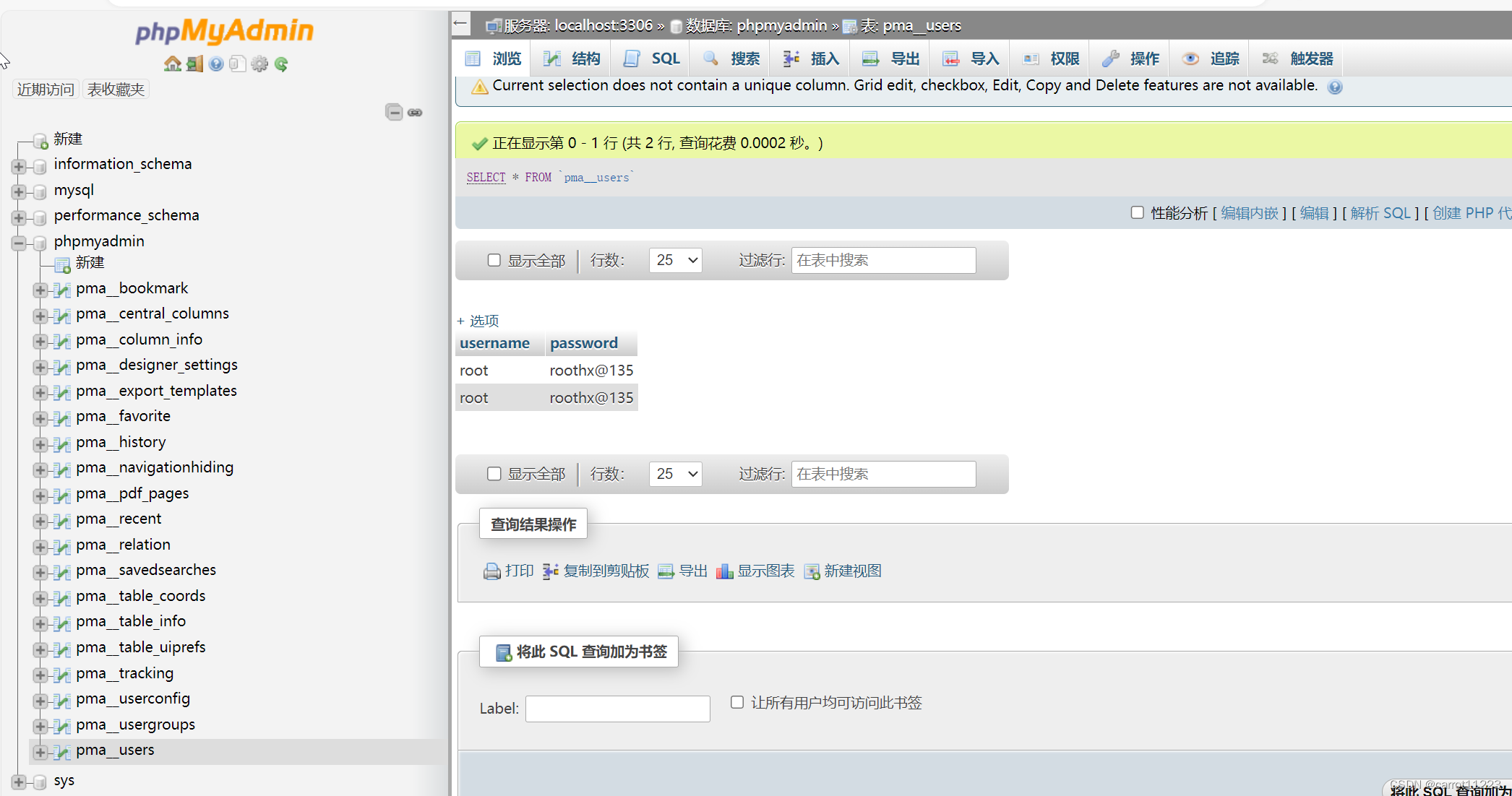This screenshot has width=1512, height=796.
Task: Click the sys database icon
Action: [40, 782]
